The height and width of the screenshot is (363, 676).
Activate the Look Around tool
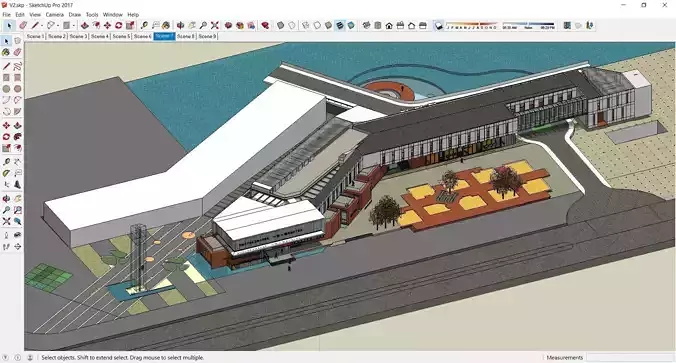(17, 235)
